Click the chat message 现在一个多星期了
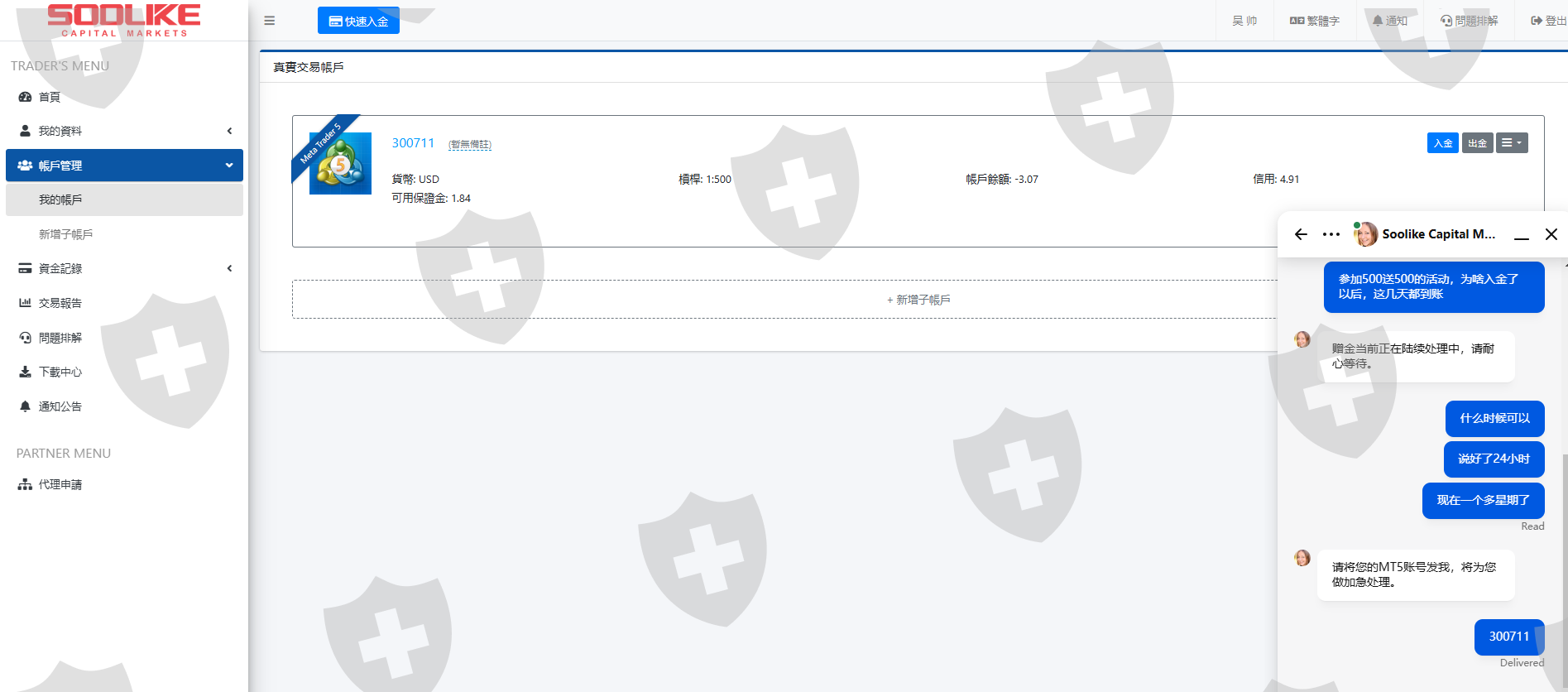1568x692 pixels. tap(1484, 501)
